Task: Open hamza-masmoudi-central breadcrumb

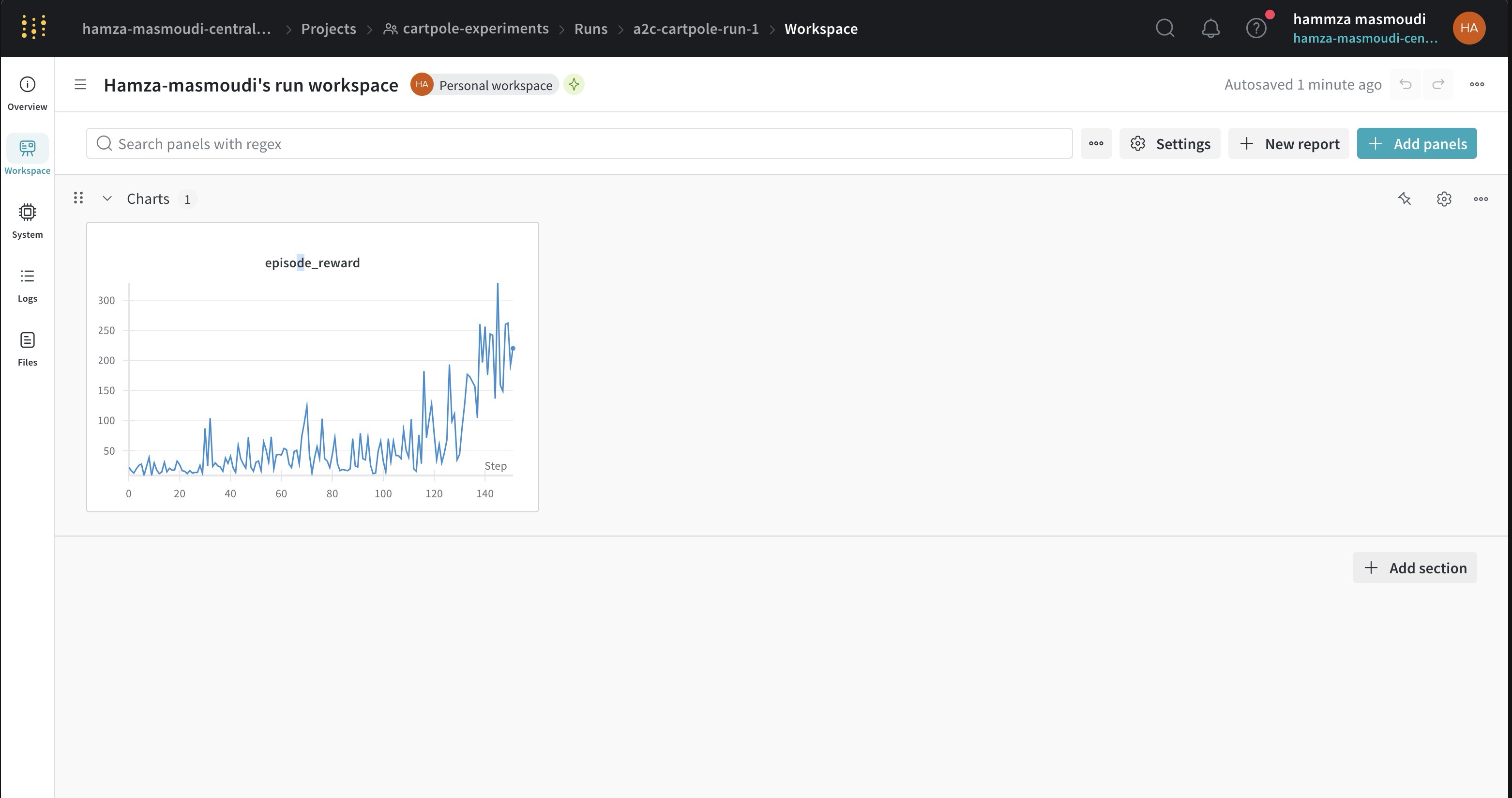Action: coord(177,28)
